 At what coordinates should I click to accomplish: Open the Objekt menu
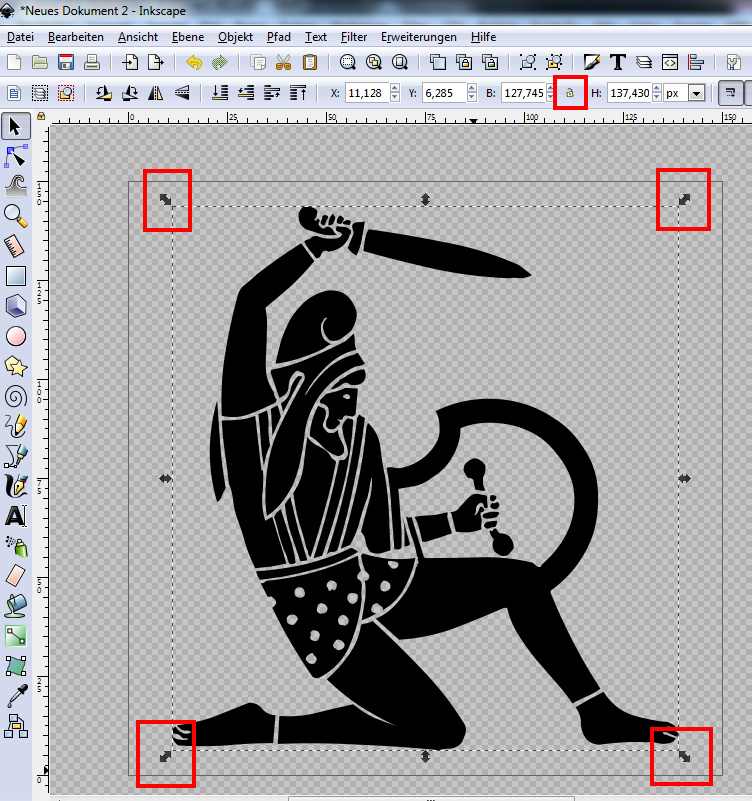tap(235, 37)
